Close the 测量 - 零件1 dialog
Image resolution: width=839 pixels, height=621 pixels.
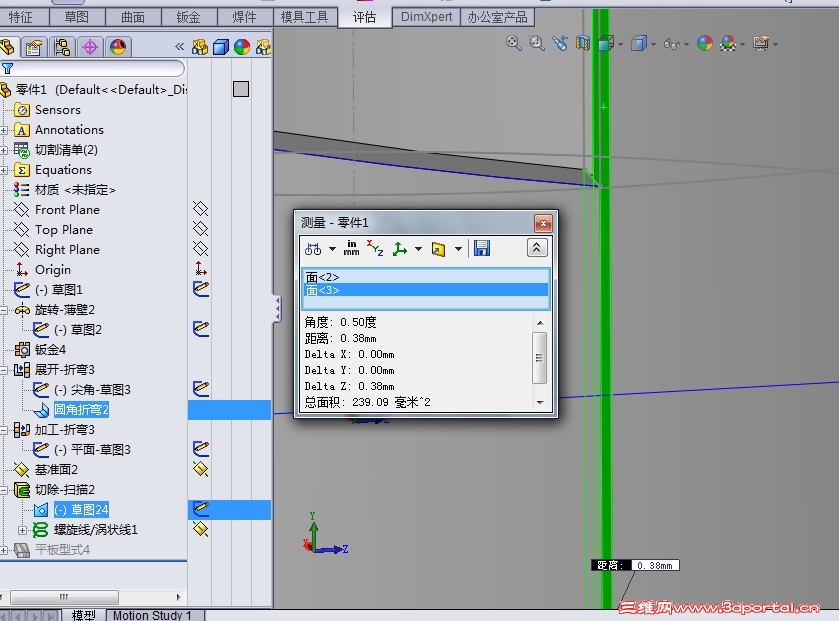coord(543,223)
